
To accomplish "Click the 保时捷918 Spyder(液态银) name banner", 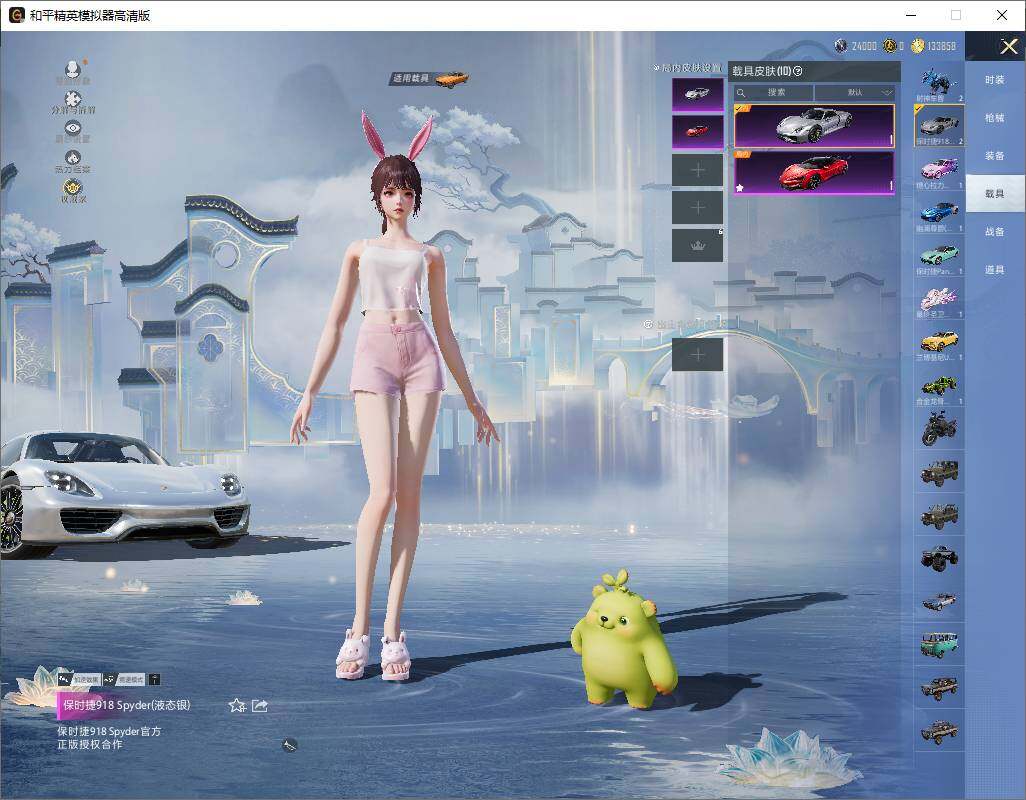I will 126,705.
